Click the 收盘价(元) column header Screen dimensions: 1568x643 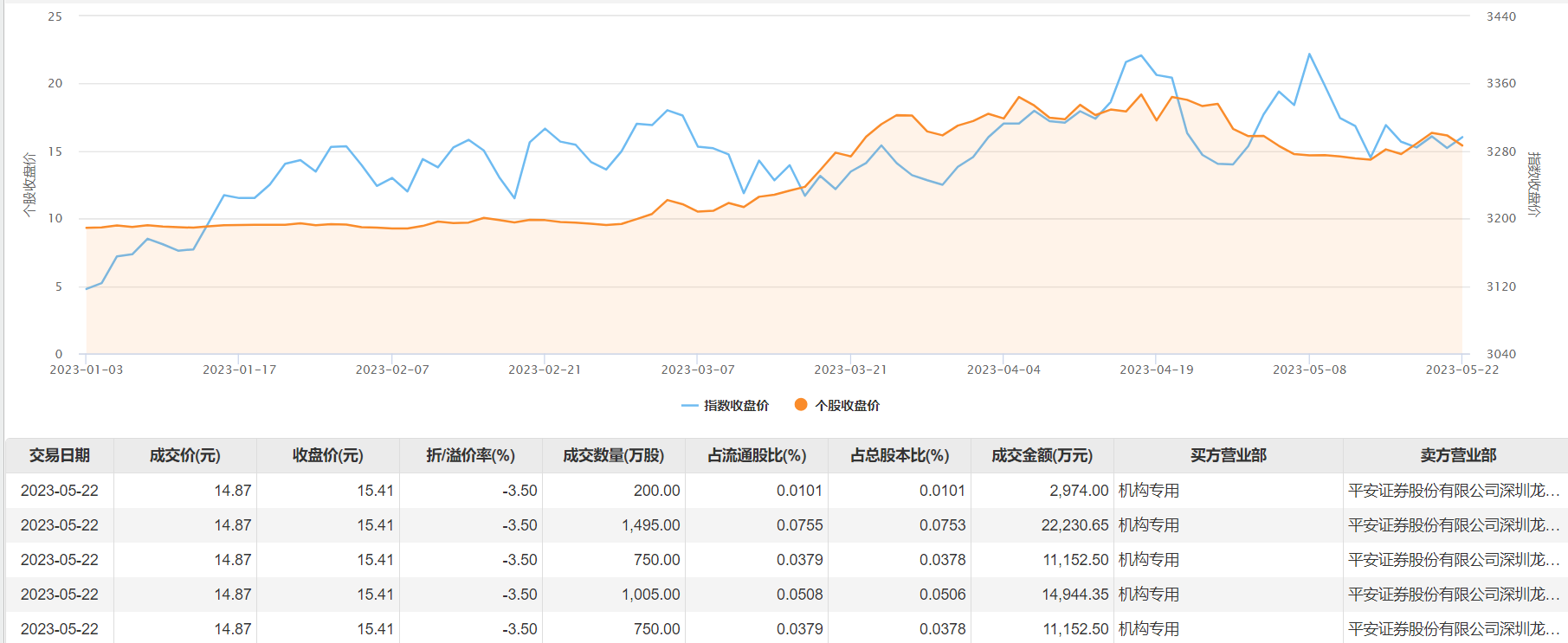[328, 455]
